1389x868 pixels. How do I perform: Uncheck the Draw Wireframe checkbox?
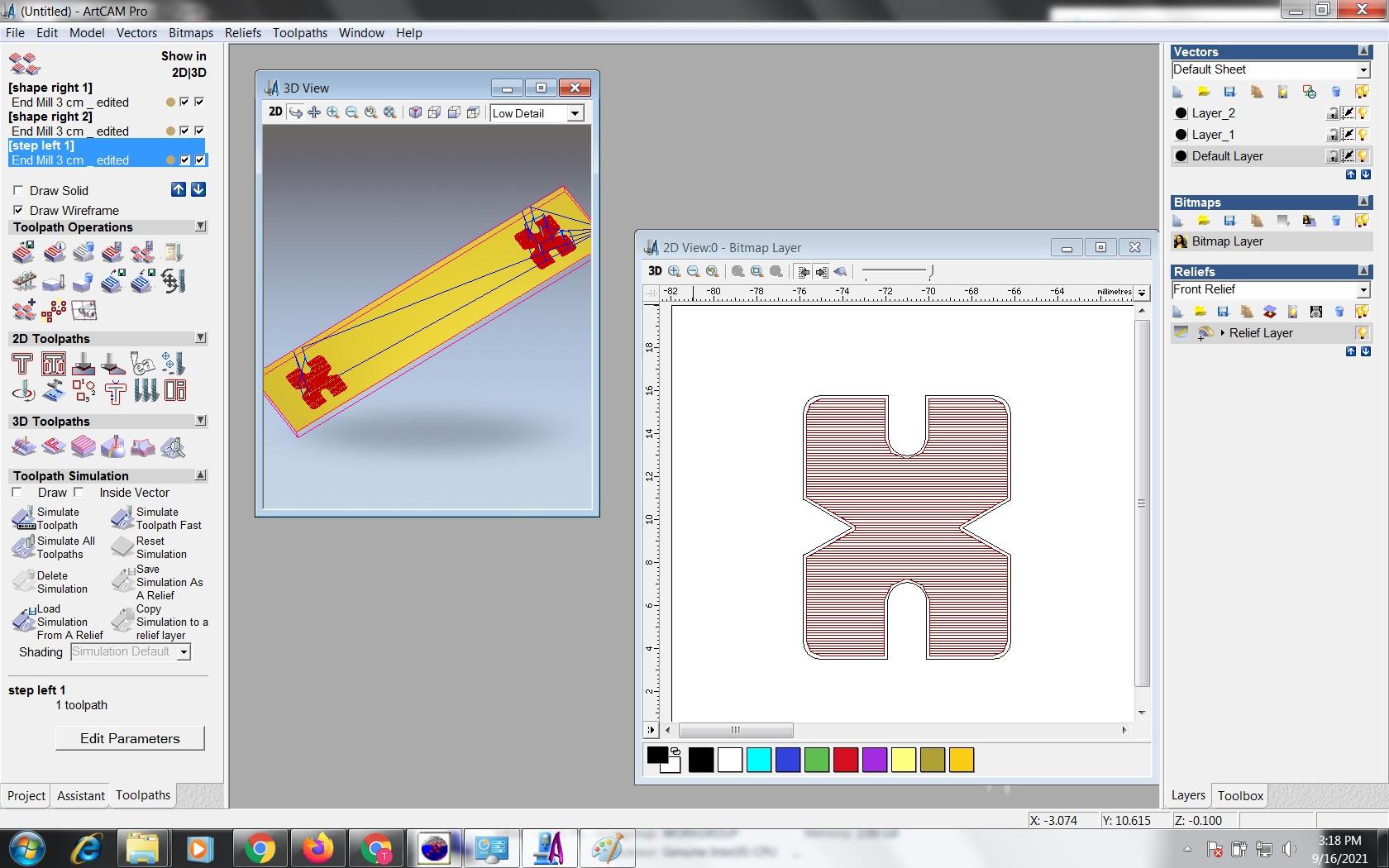tap(18, 210)
